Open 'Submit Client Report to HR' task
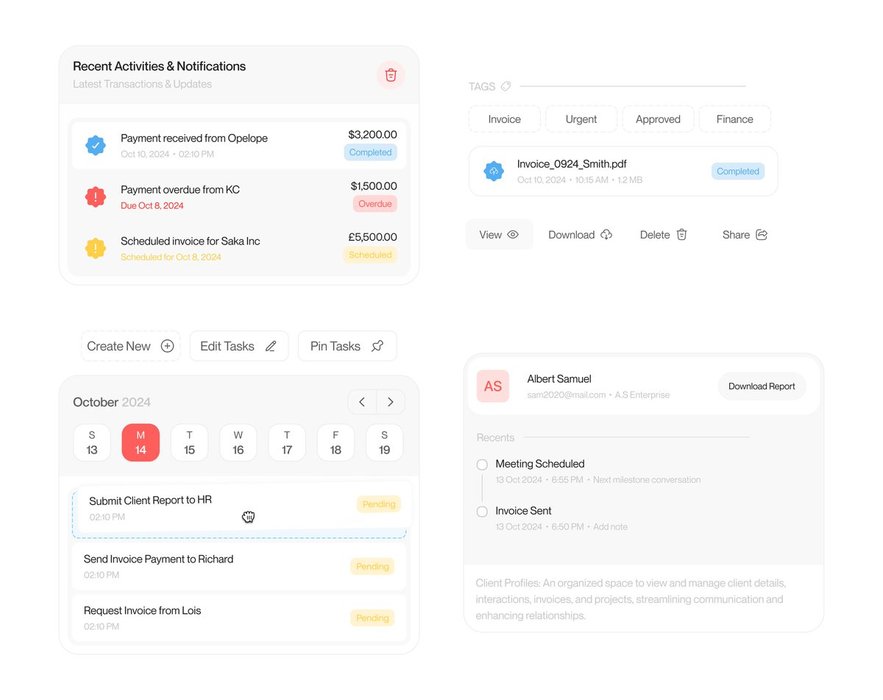Viewport: 883px width, 700px height. pyautogui.click(x=243, y=508)
